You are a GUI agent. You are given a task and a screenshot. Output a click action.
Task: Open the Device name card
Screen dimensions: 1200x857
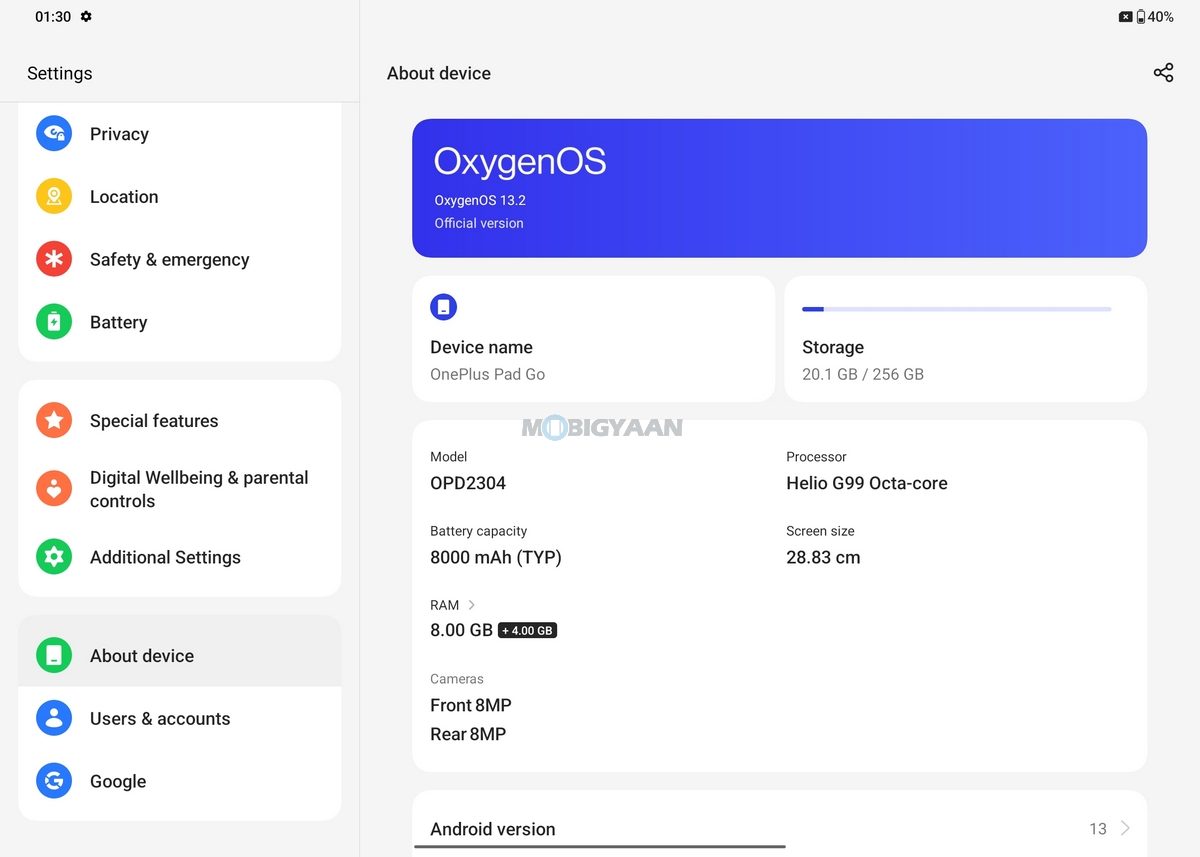click(593, 339)
